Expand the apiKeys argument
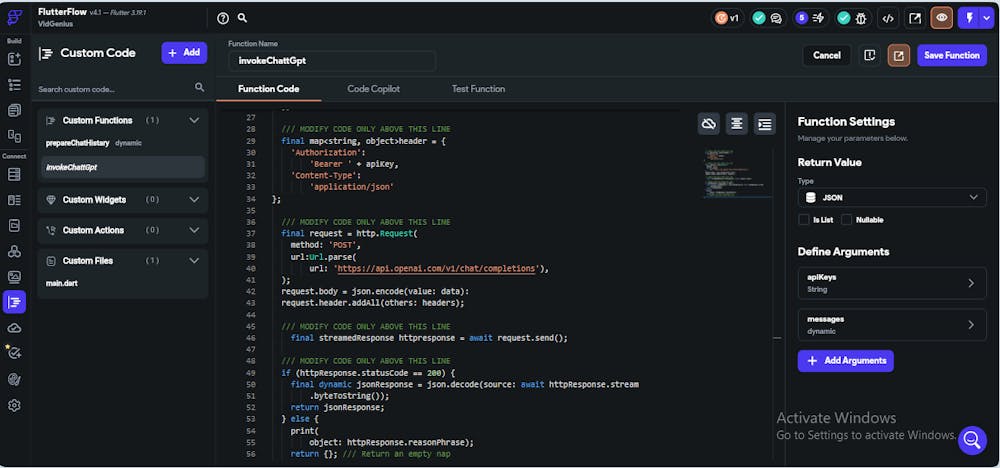The width and height of the screenshot is (1000, 468). click(892, 283)
